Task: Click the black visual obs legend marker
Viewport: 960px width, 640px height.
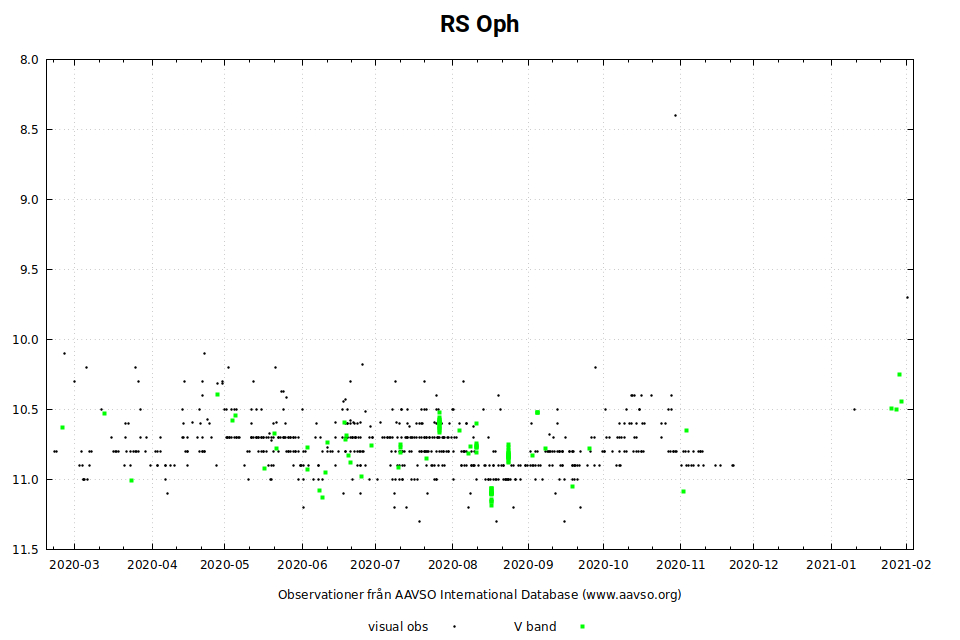Action: pos(454,626)
